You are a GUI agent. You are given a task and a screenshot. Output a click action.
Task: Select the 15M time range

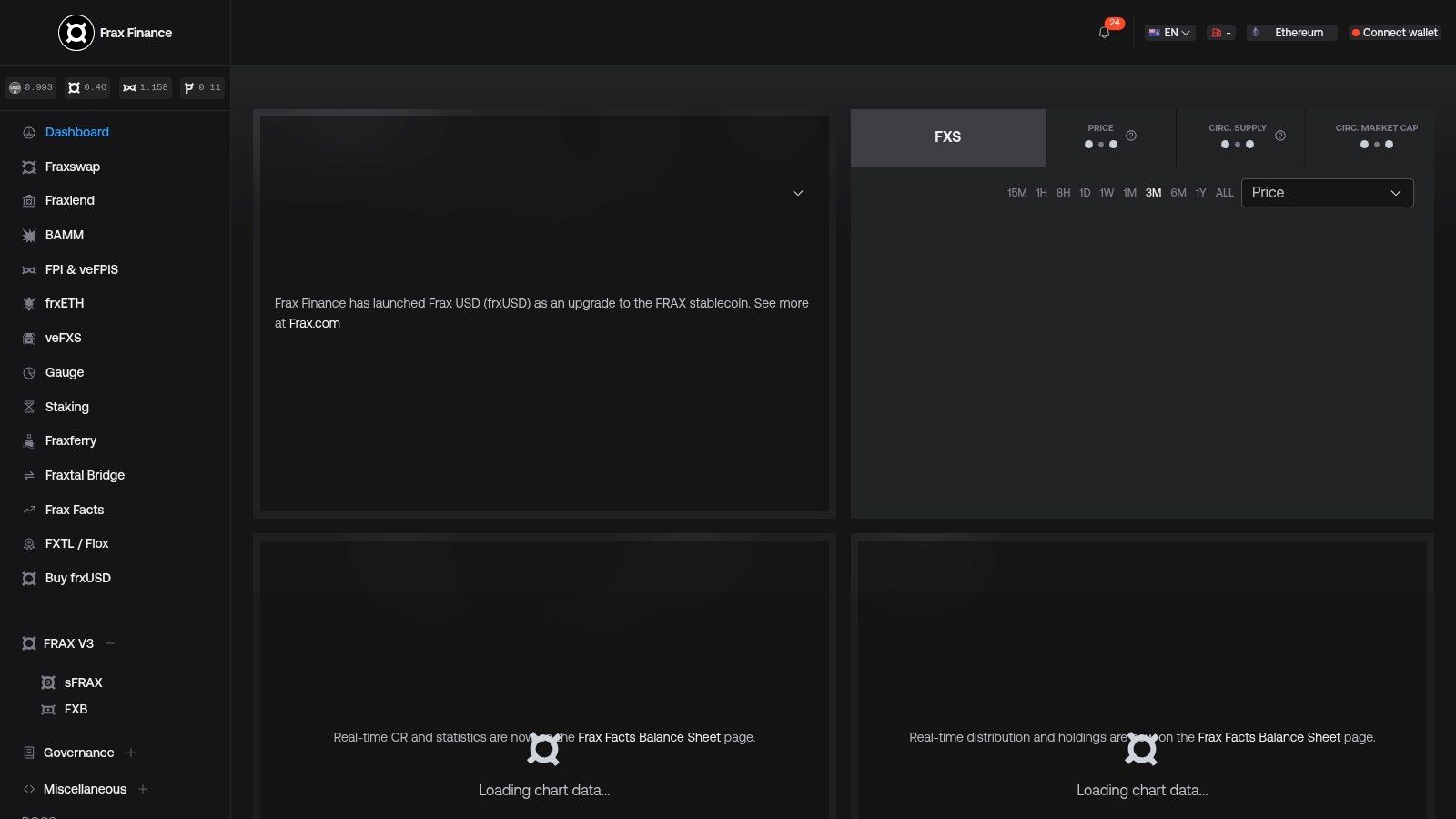[x=1016, y=193]
